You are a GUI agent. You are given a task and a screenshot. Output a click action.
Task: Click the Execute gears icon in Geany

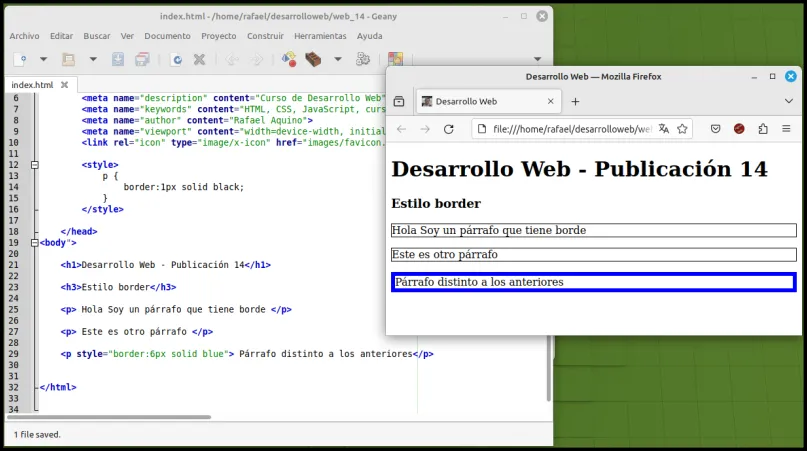coord(363,60)
